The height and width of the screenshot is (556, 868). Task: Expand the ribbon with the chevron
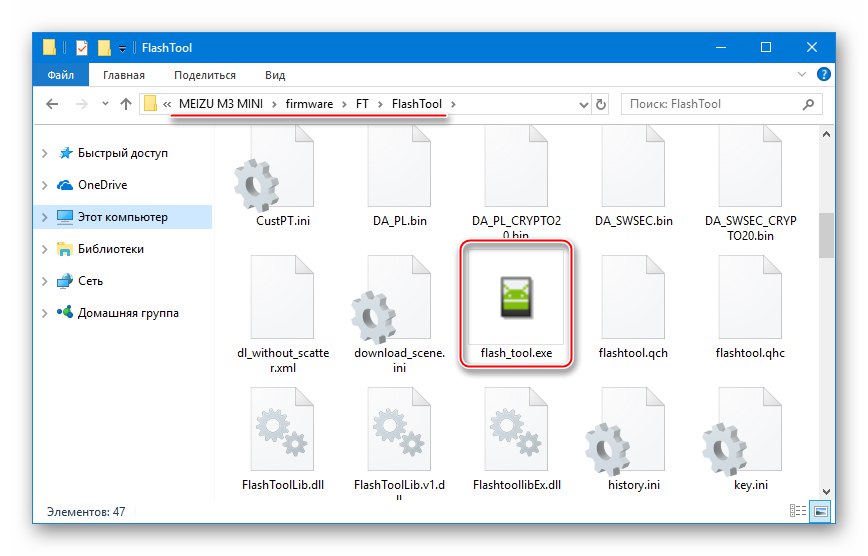click(x=802, y=74)
